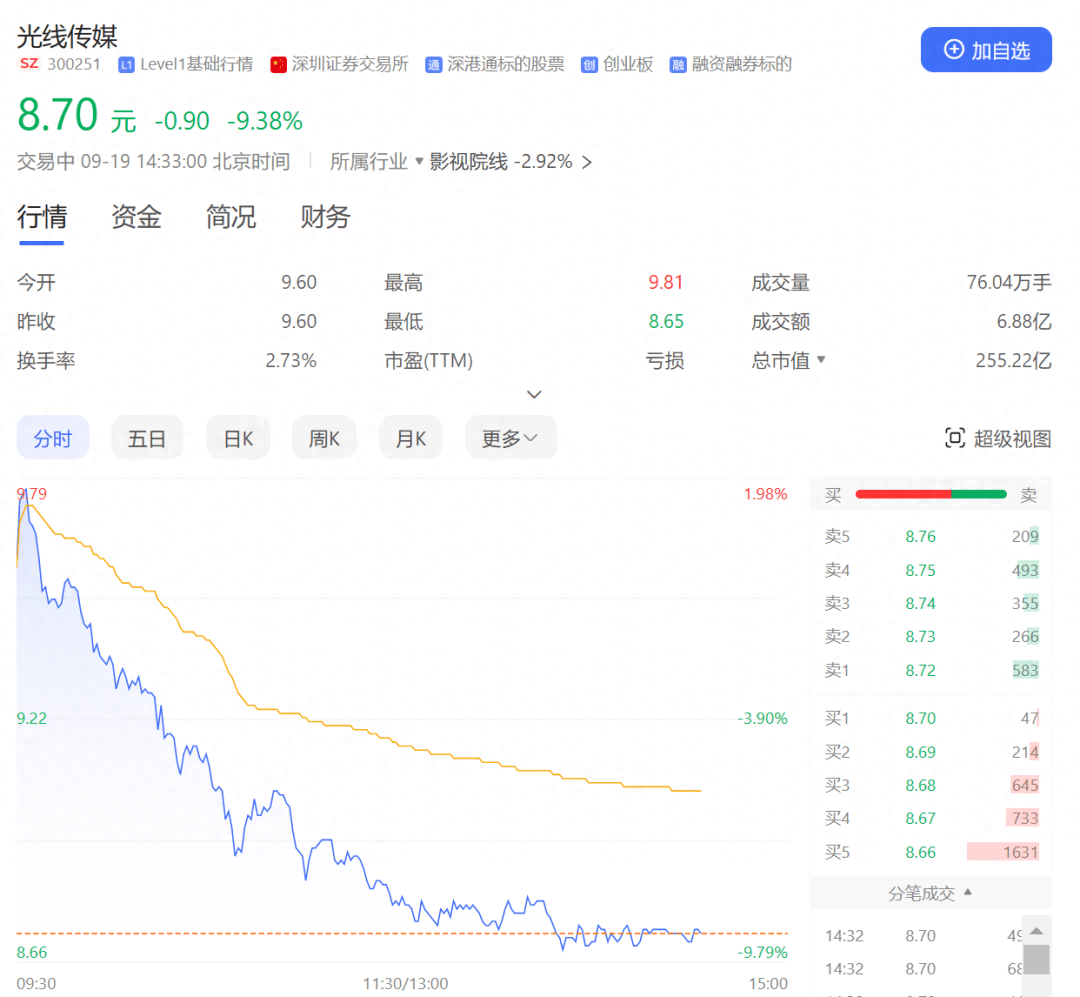Image resolution: width=1080 pixels, height=997 pixels.
Task: Click the 9.22 price label on chart axis
Action: 32,718
